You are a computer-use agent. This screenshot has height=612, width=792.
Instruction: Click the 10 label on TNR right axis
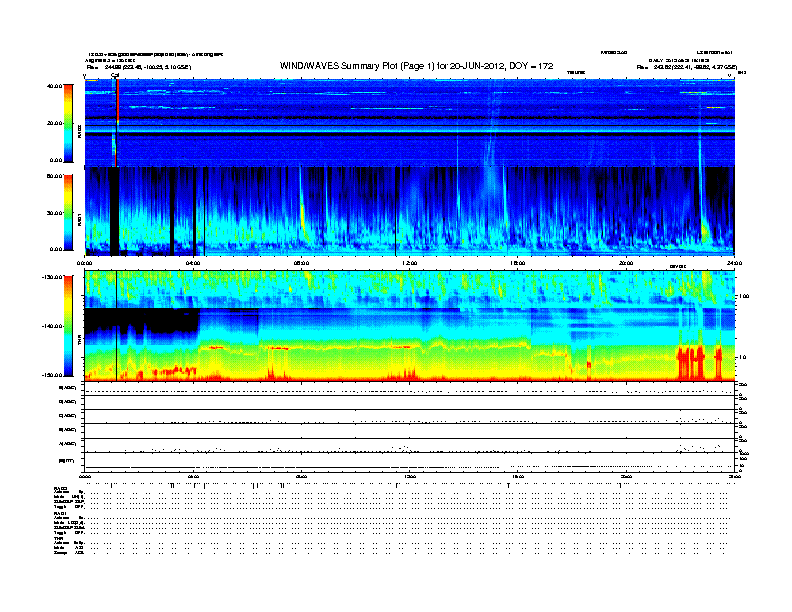pos(743,357)
